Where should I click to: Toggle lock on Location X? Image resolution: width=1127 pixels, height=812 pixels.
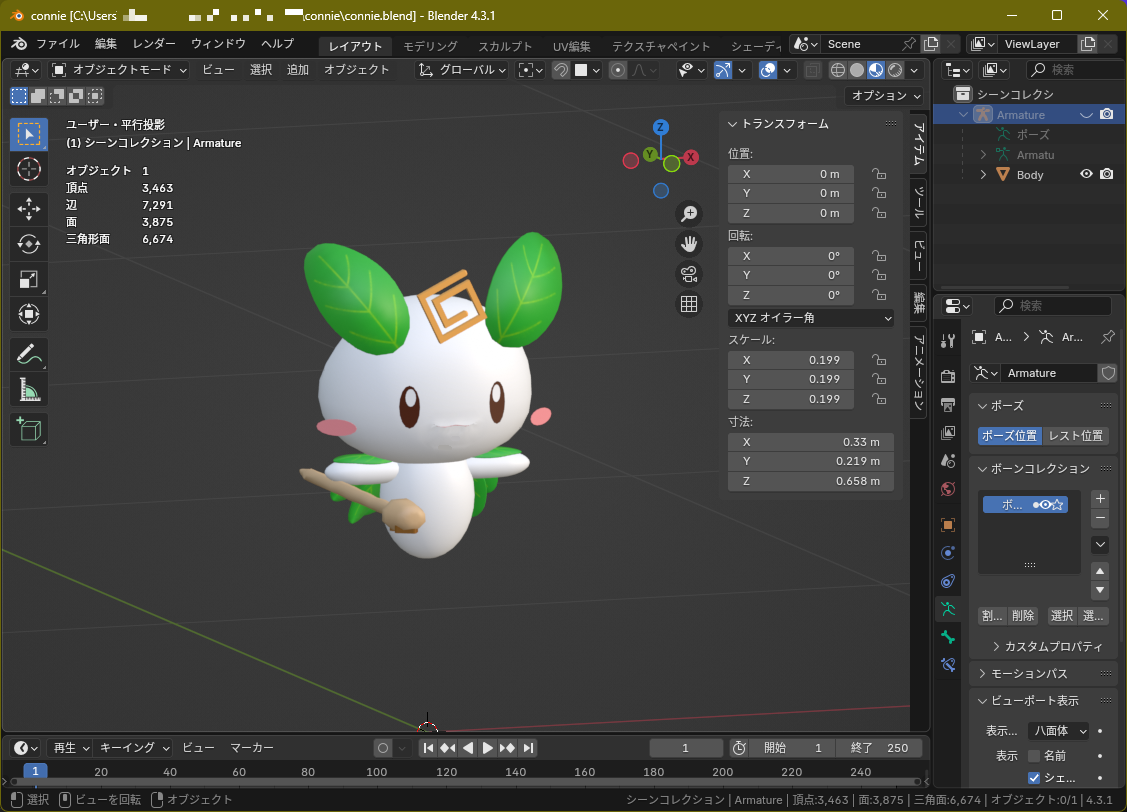click(878, 174)
